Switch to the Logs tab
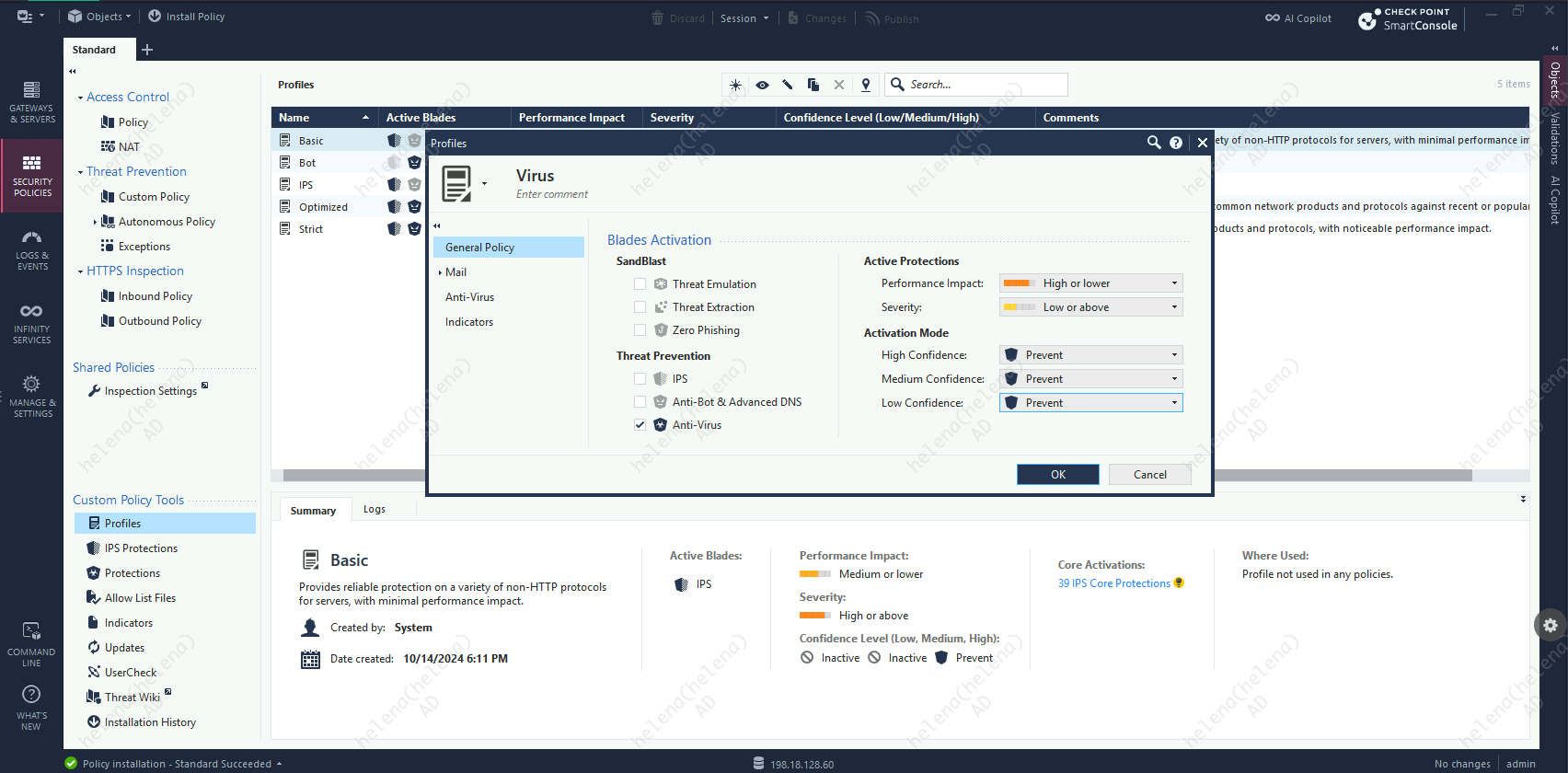Screen dimensions: 1568x773 (374, 509)
